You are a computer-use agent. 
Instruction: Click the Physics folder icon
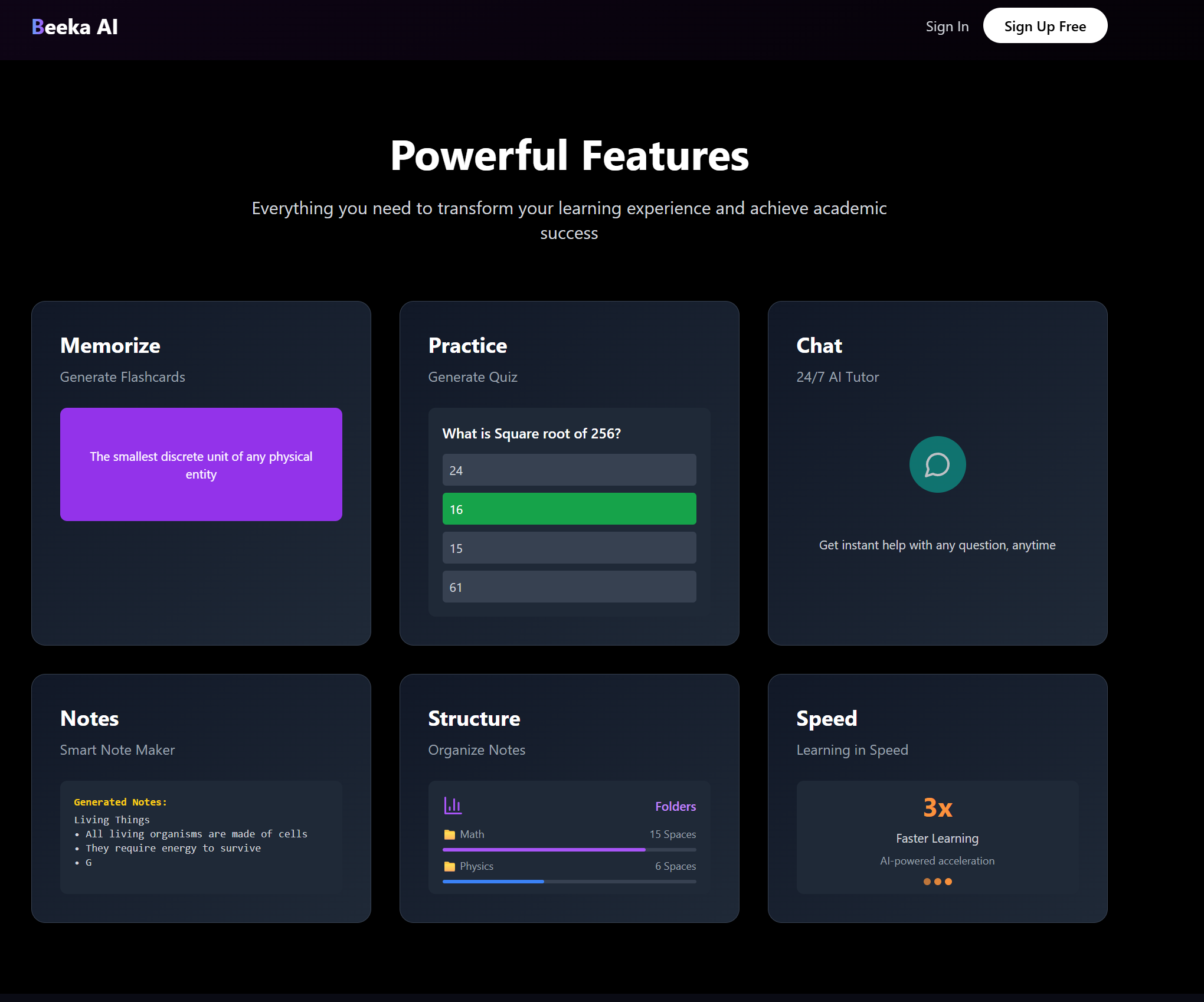450,866
